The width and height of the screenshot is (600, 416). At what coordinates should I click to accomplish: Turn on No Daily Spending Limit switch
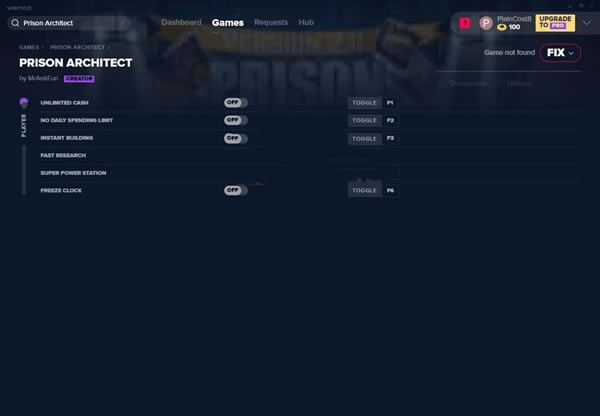click(235, 120)
